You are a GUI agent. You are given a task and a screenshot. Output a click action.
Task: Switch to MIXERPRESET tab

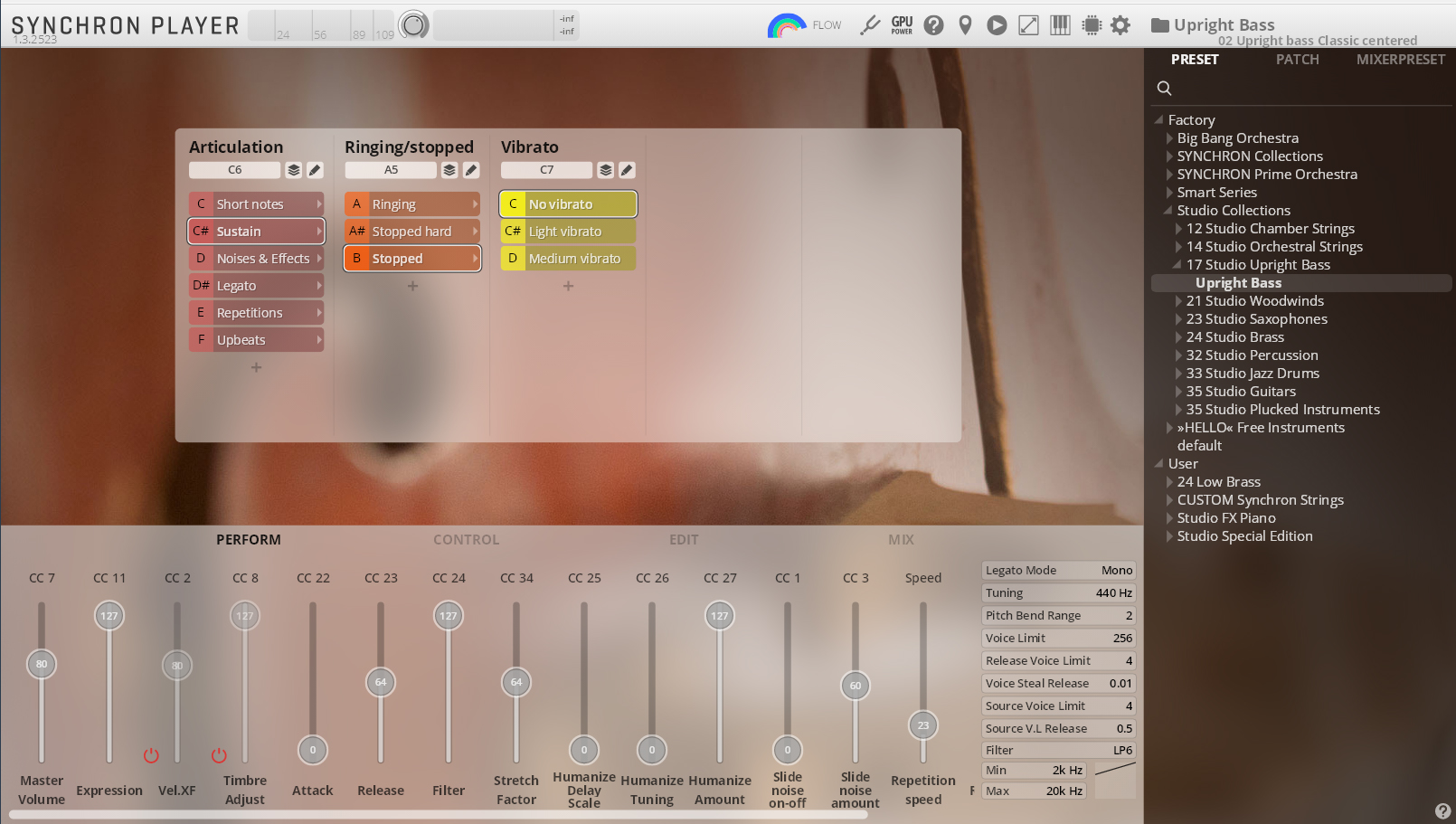(x=1400, y=60)
